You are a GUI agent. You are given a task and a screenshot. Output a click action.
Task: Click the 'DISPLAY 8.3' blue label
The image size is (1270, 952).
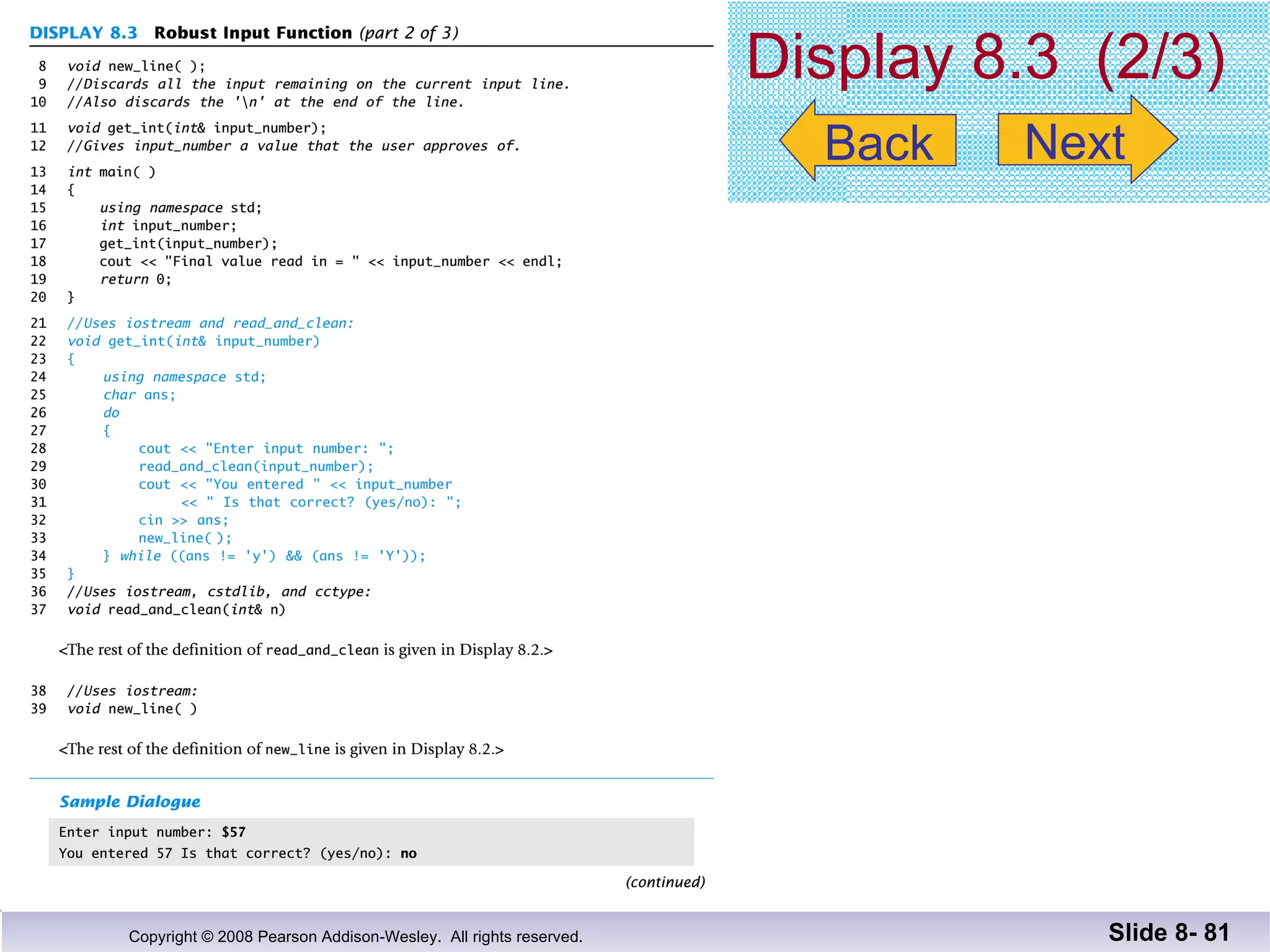84,33
